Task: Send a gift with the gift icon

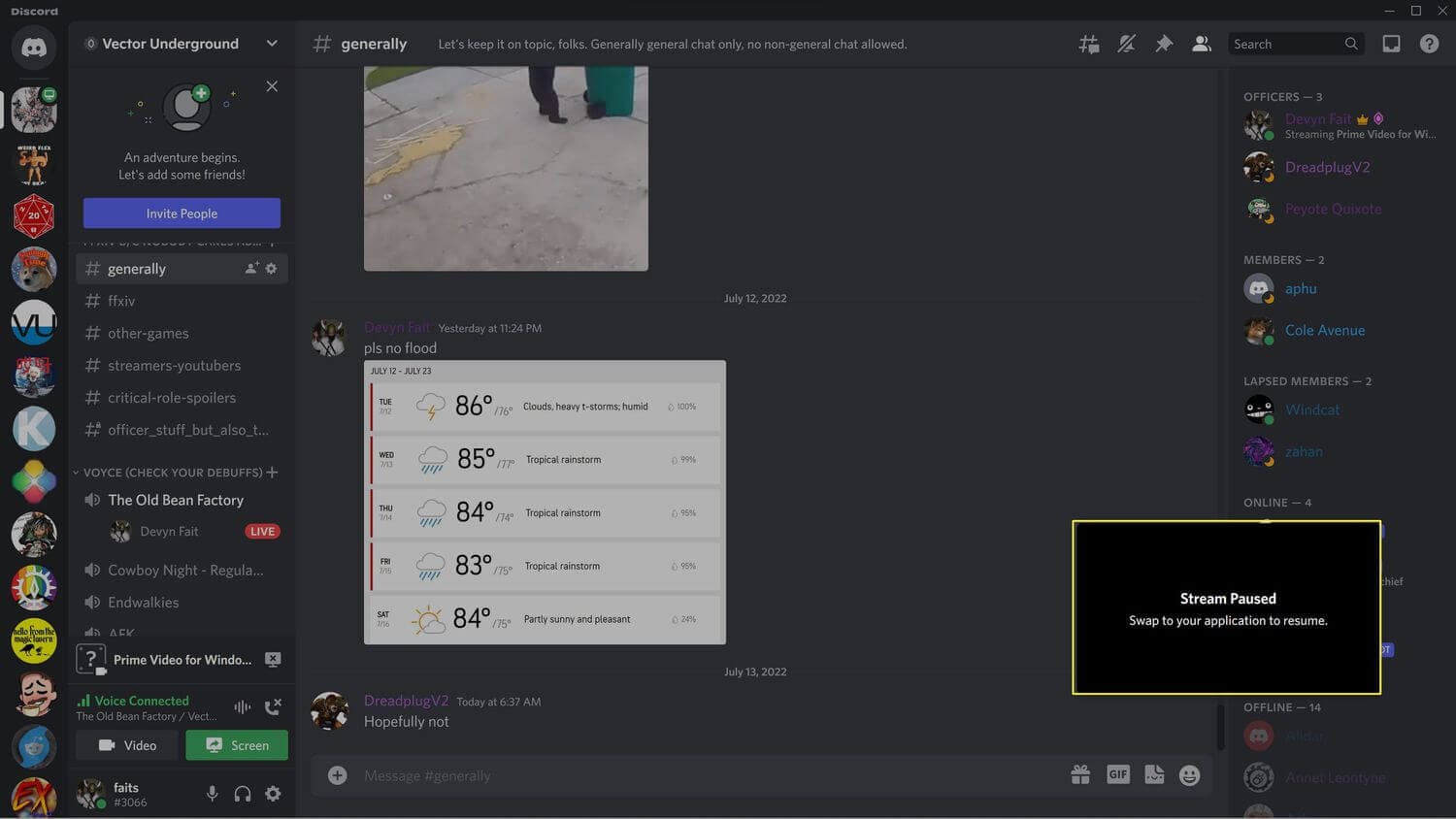Action: 1080,774
